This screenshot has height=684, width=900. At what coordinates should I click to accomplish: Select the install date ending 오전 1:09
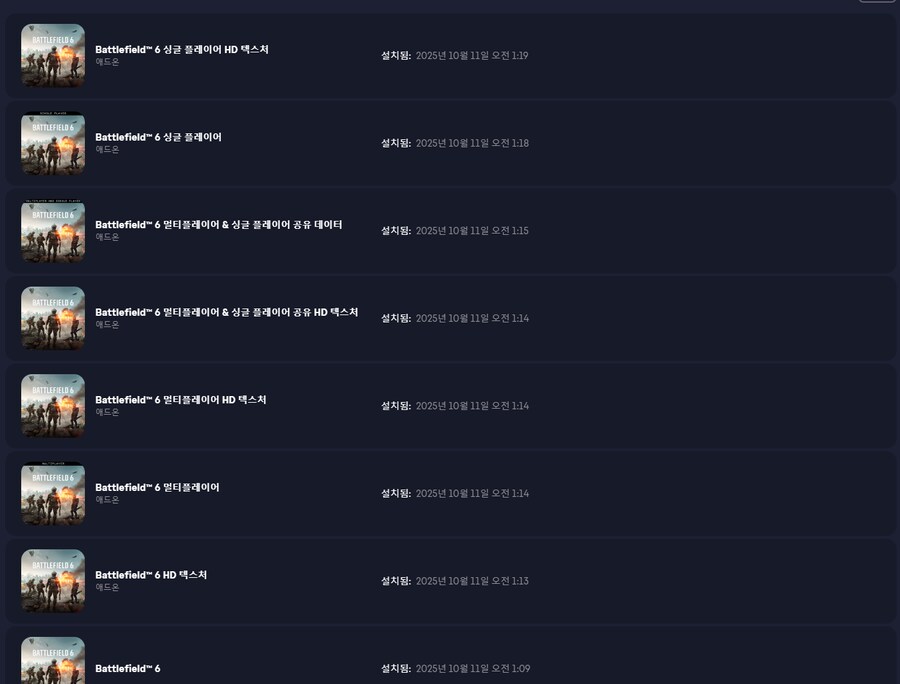pyautogui.click(x=471, y=668)
